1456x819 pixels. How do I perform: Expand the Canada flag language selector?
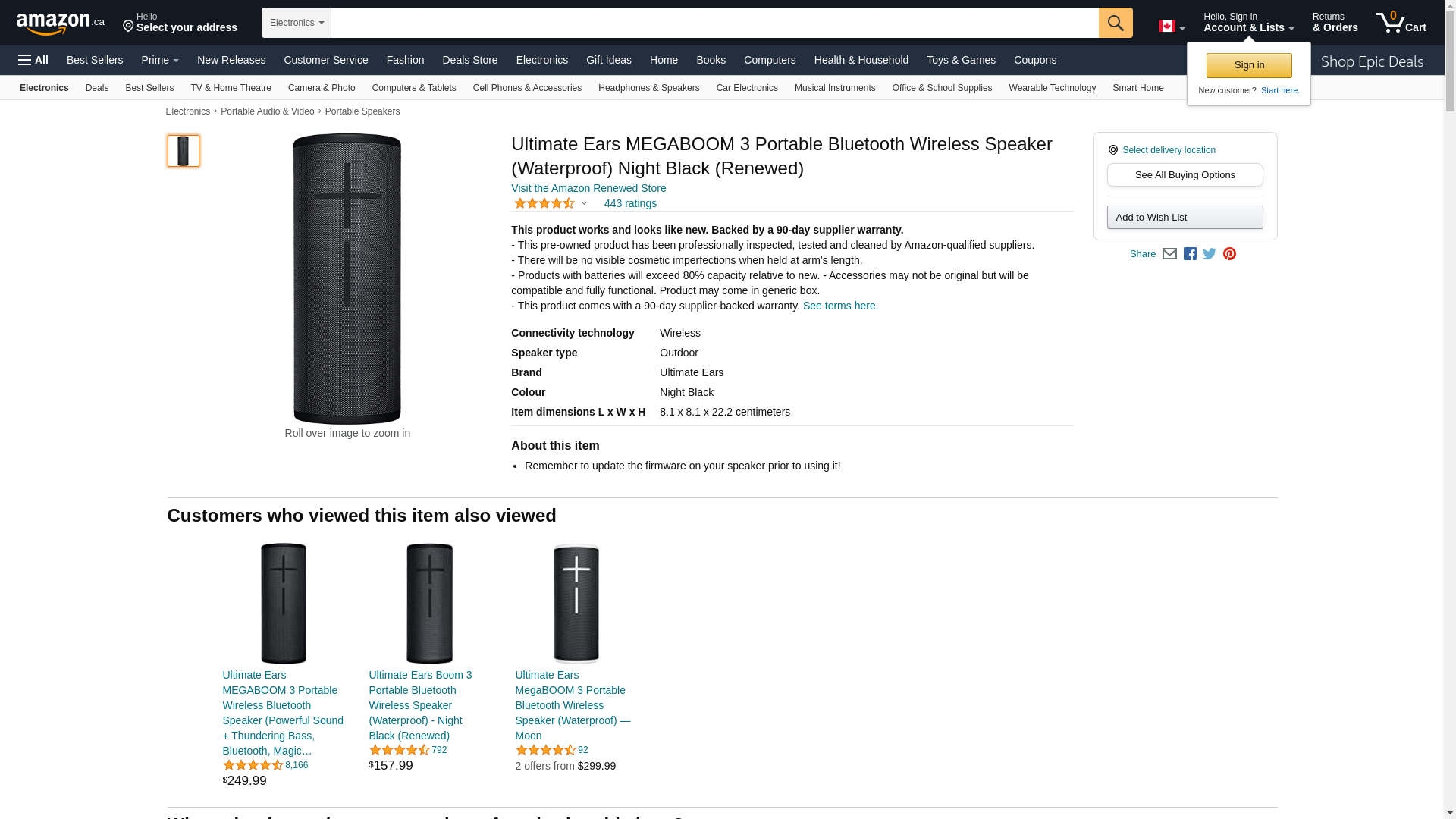(1171, 27)
